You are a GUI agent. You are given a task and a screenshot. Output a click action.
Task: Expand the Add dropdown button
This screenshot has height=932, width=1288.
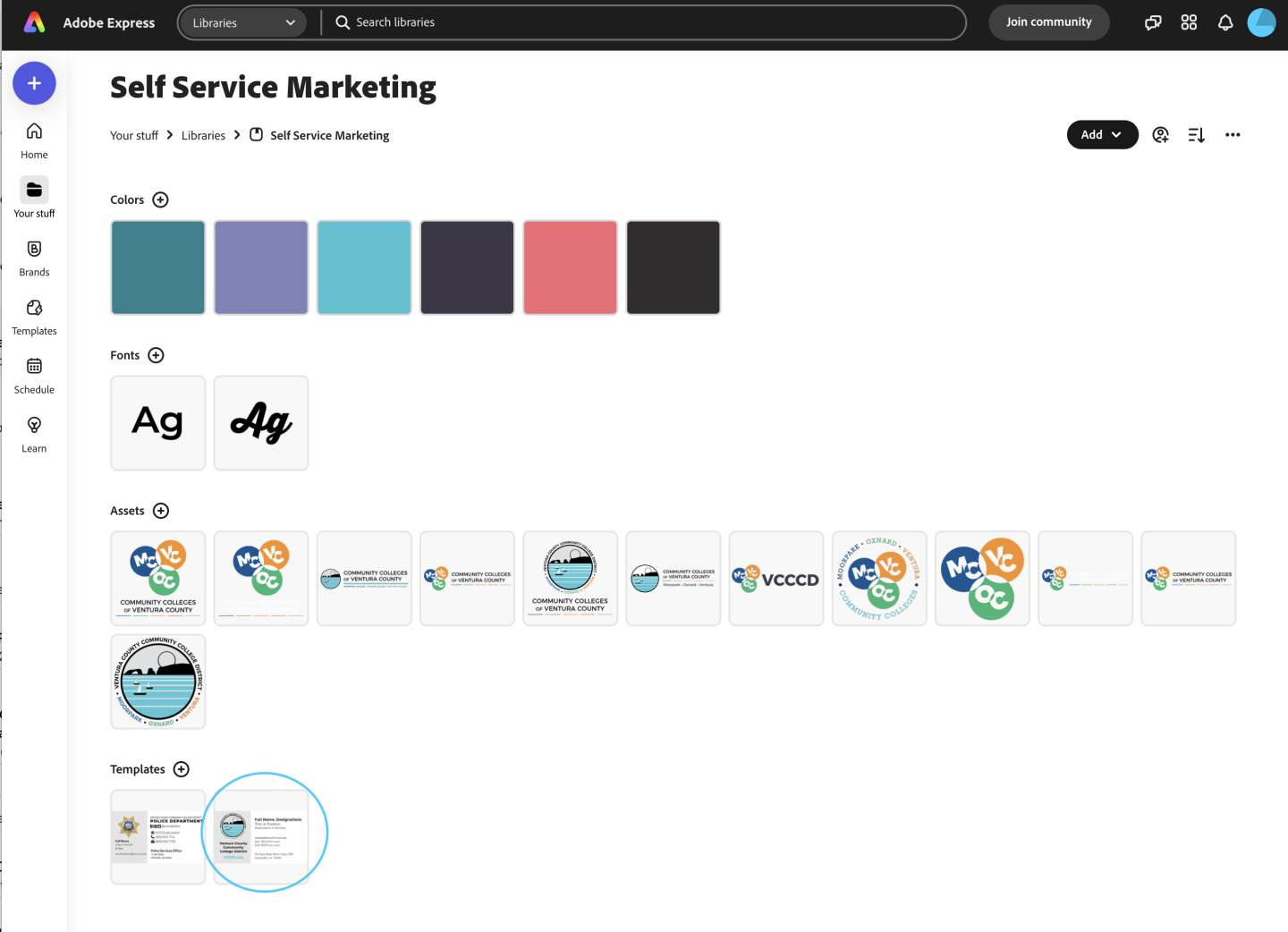tap(1102, 135)
